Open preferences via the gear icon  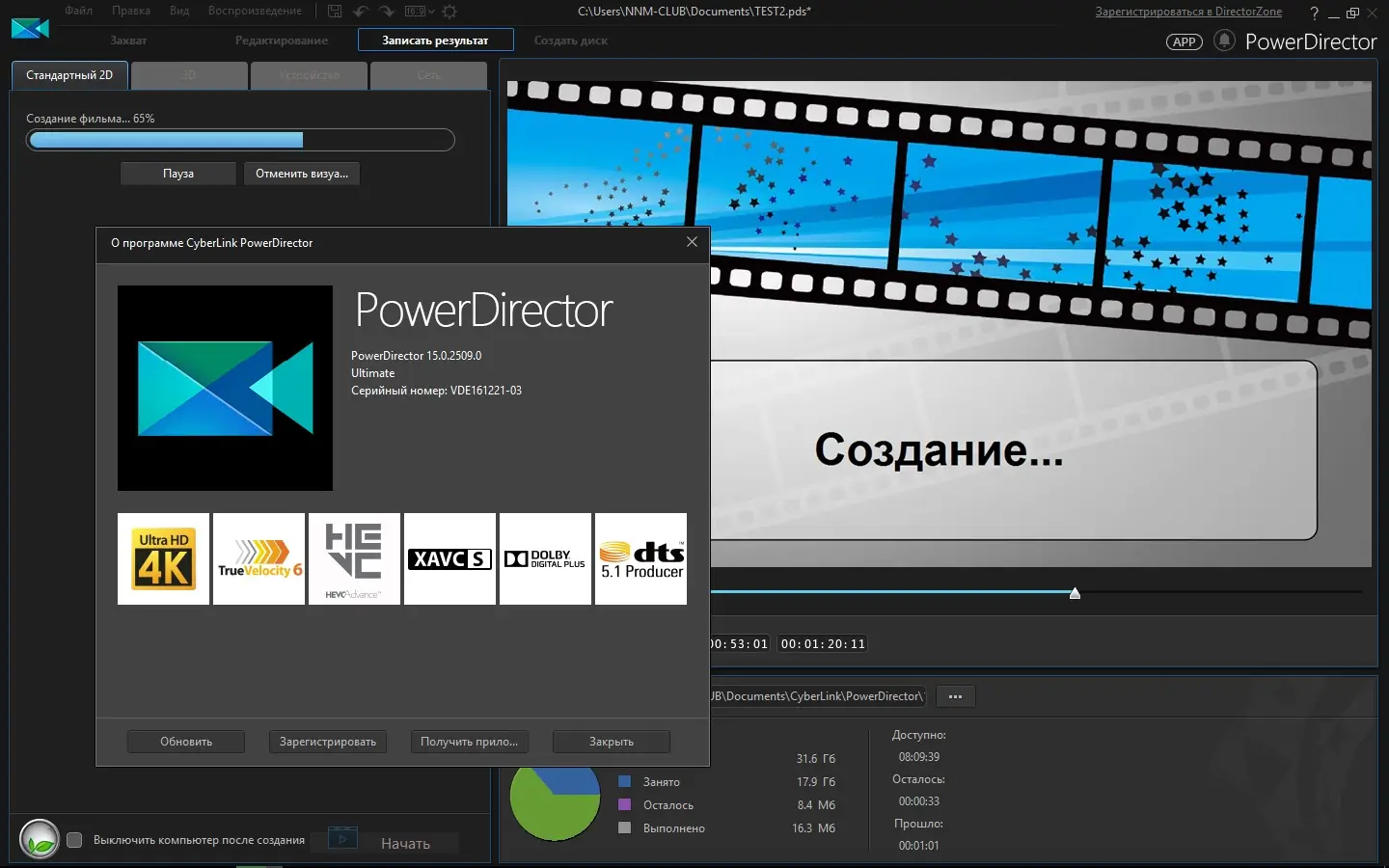pos(449,12)
